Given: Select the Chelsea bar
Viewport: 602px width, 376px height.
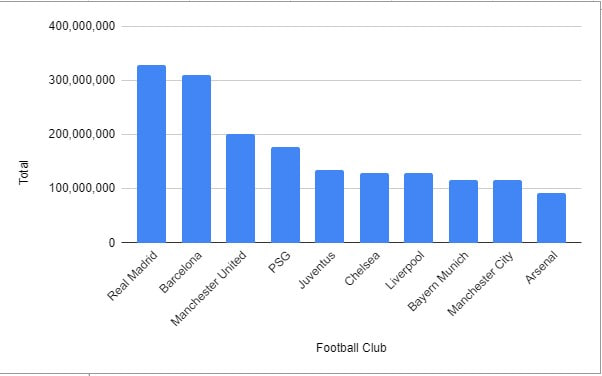Looking at the screenshot, I should tap(374, 208).
